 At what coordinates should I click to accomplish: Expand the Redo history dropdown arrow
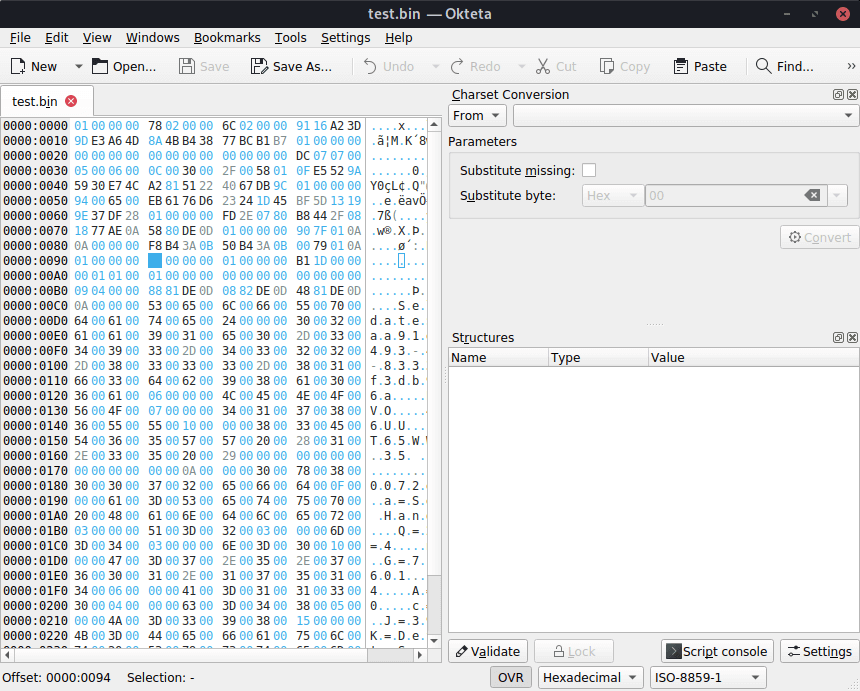pos(522,66)
